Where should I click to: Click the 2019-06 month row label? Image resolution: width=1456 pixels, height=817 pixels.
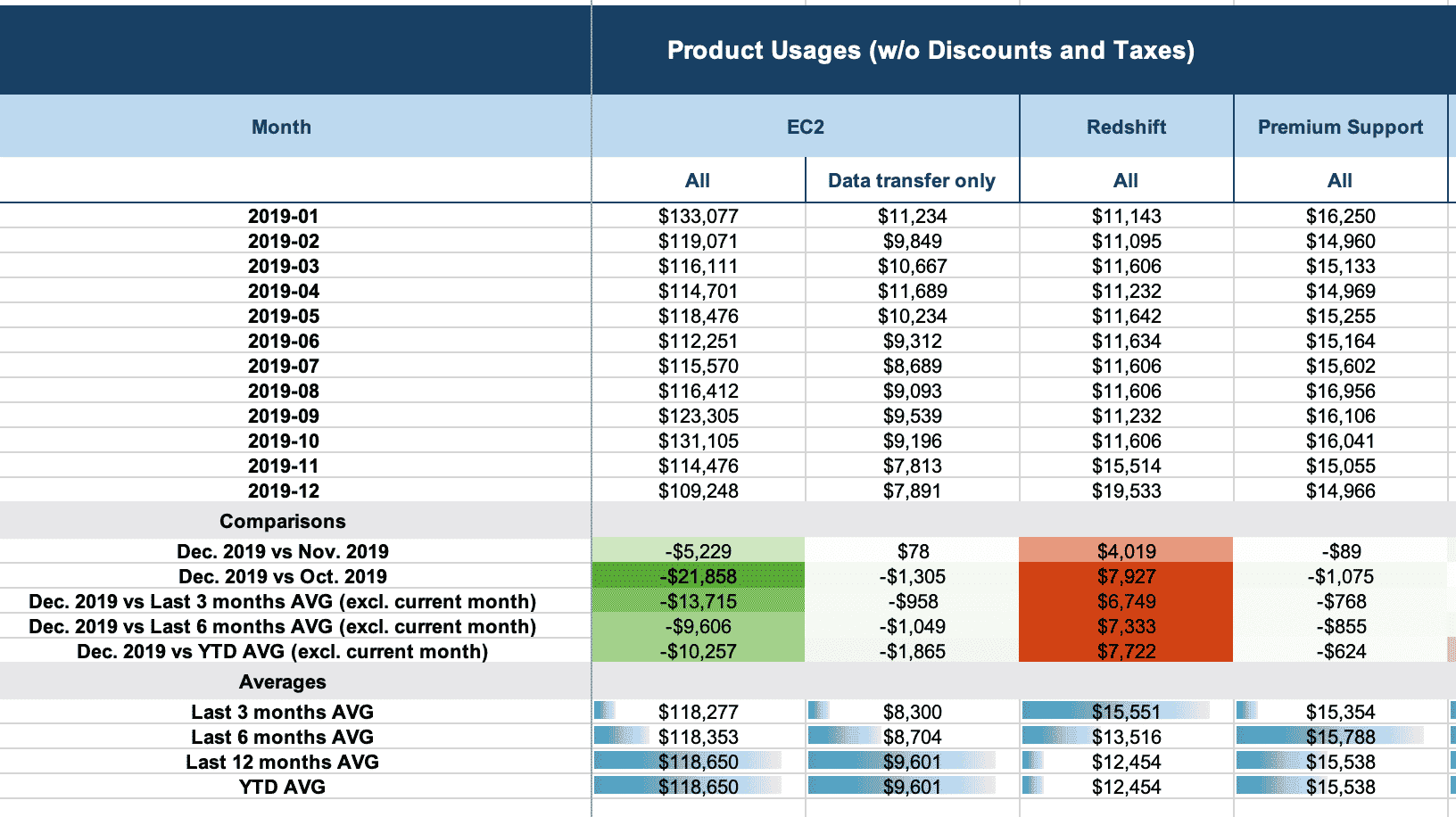(283, 341)
